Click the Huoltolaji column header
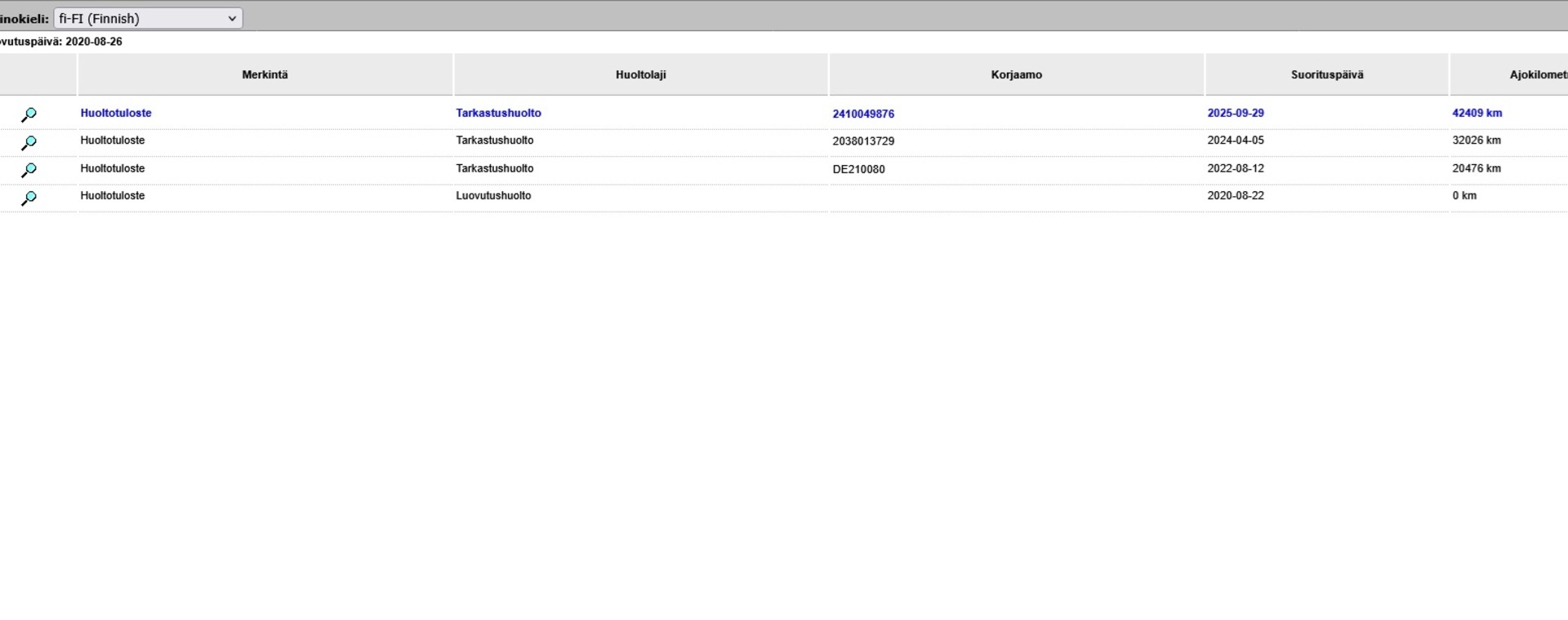This screenshot has height=620, width=1568. coord(640,74)
